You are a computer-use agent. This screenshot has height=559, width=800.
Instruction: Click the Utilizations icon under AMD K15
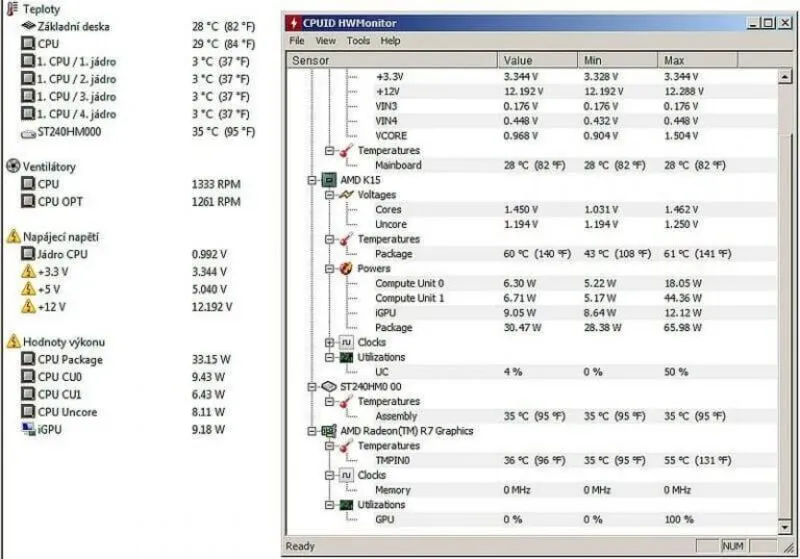[x=346, y=358]
